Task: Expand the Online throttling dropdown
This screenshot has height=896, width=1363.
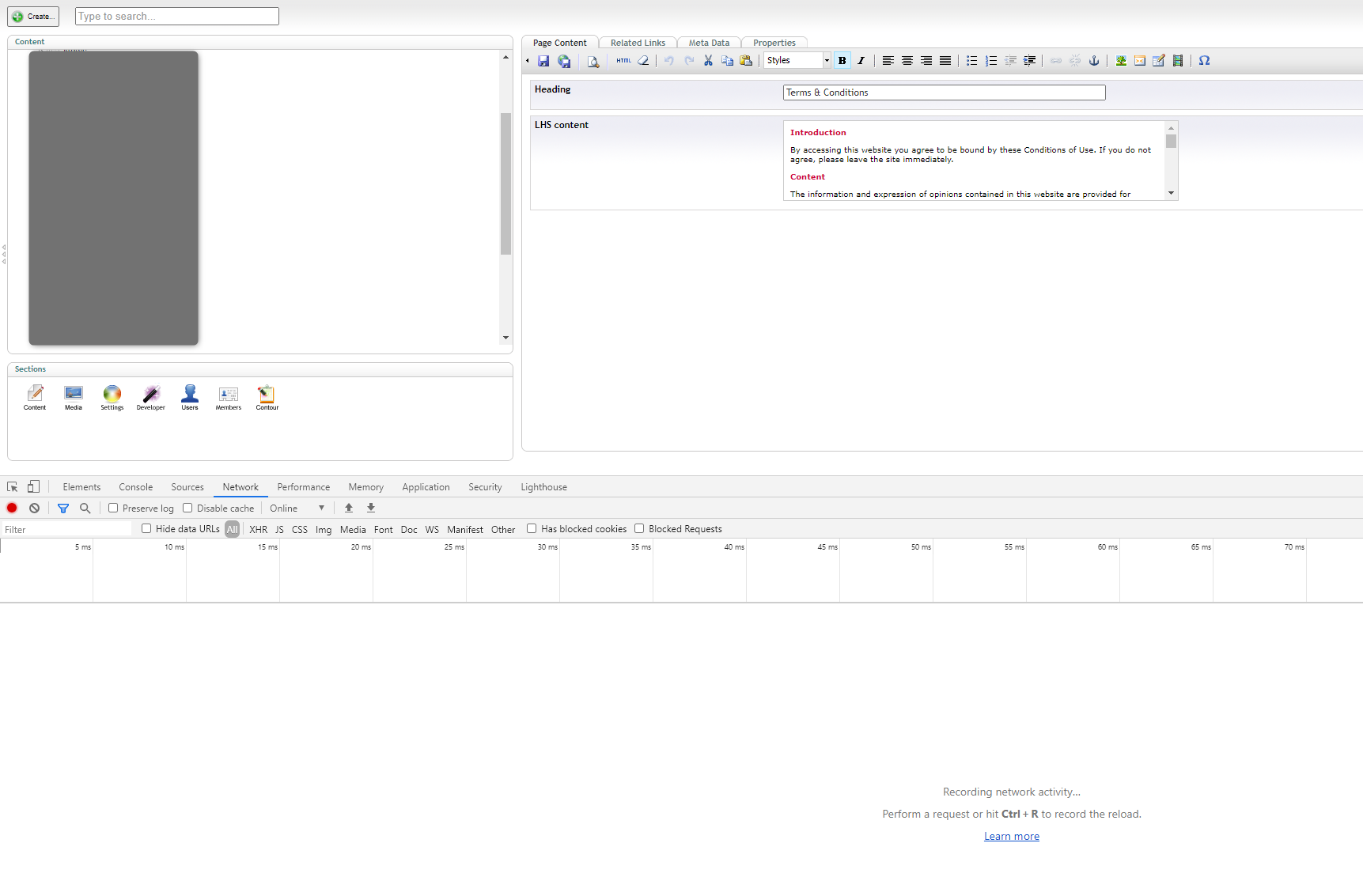Action: coord(297,508)
